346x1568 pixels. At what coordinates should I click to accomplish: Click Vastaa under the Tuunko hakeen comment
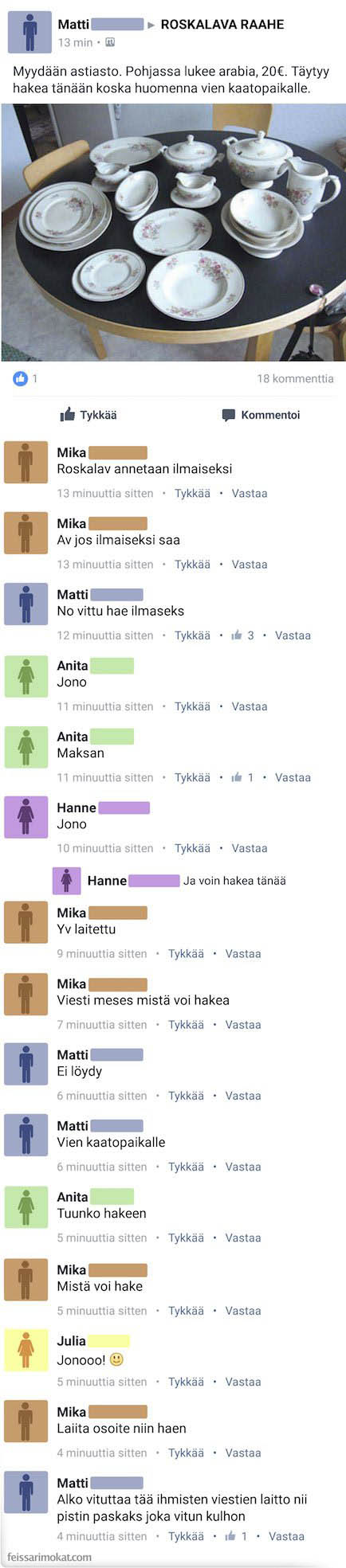243,1238
